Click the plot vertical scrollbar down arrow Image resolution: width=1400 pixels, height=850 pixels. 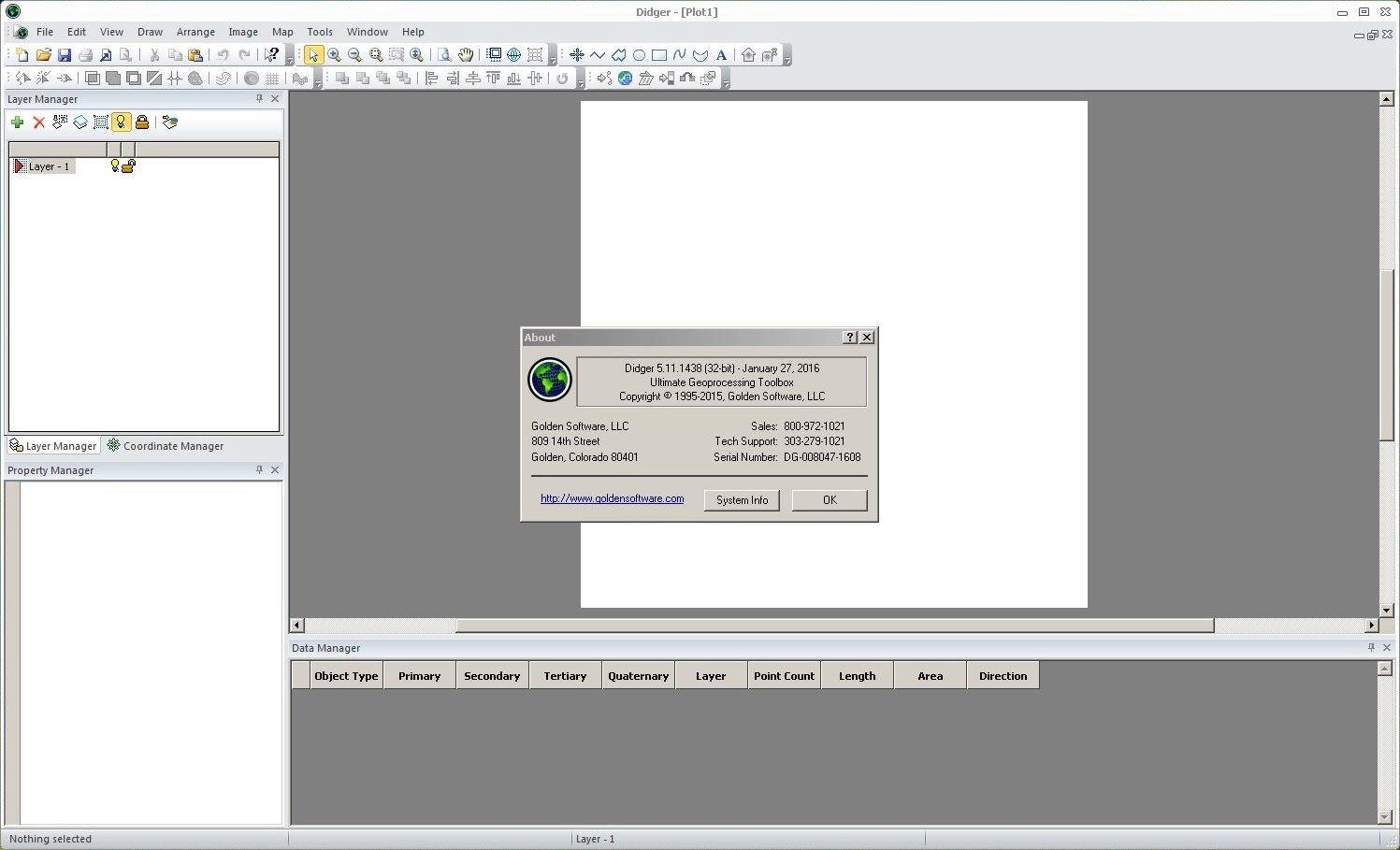tap(1387, 611)
